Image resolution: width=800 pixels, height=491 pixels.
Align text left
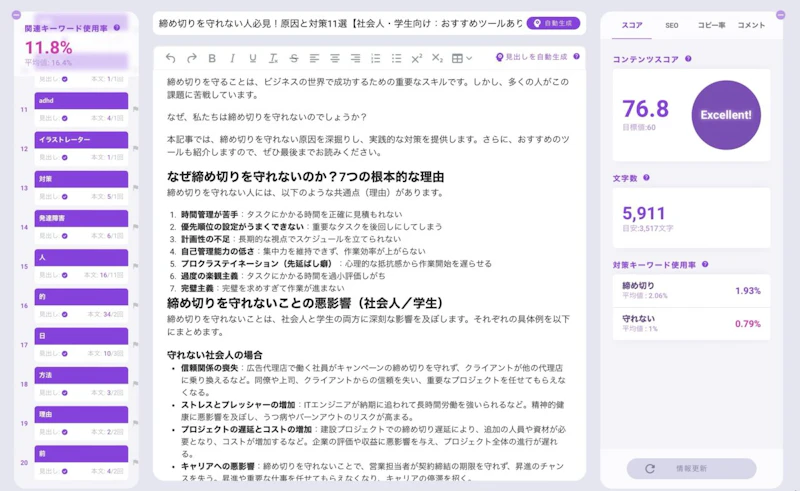point(314,59)
